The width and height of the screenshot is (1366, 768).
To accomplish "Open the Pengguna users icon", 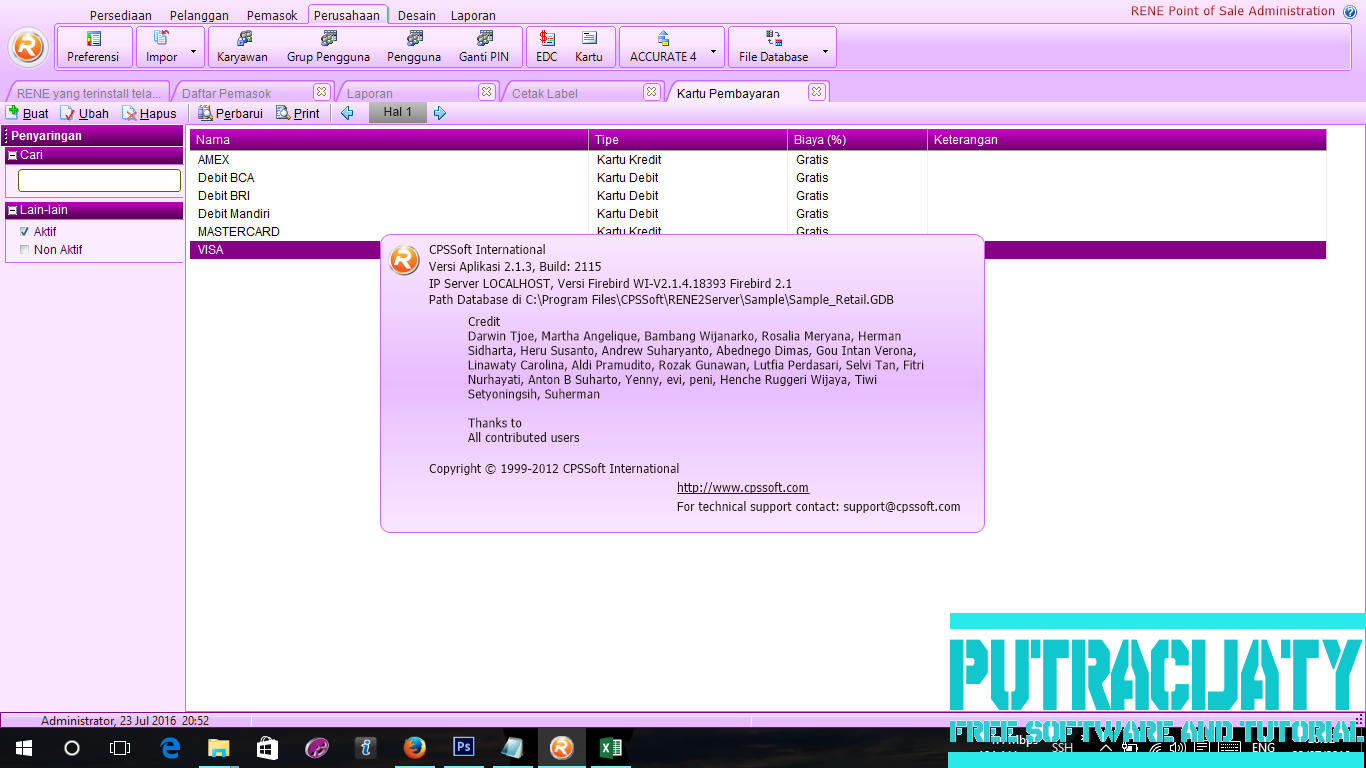I will click(414, 47).
